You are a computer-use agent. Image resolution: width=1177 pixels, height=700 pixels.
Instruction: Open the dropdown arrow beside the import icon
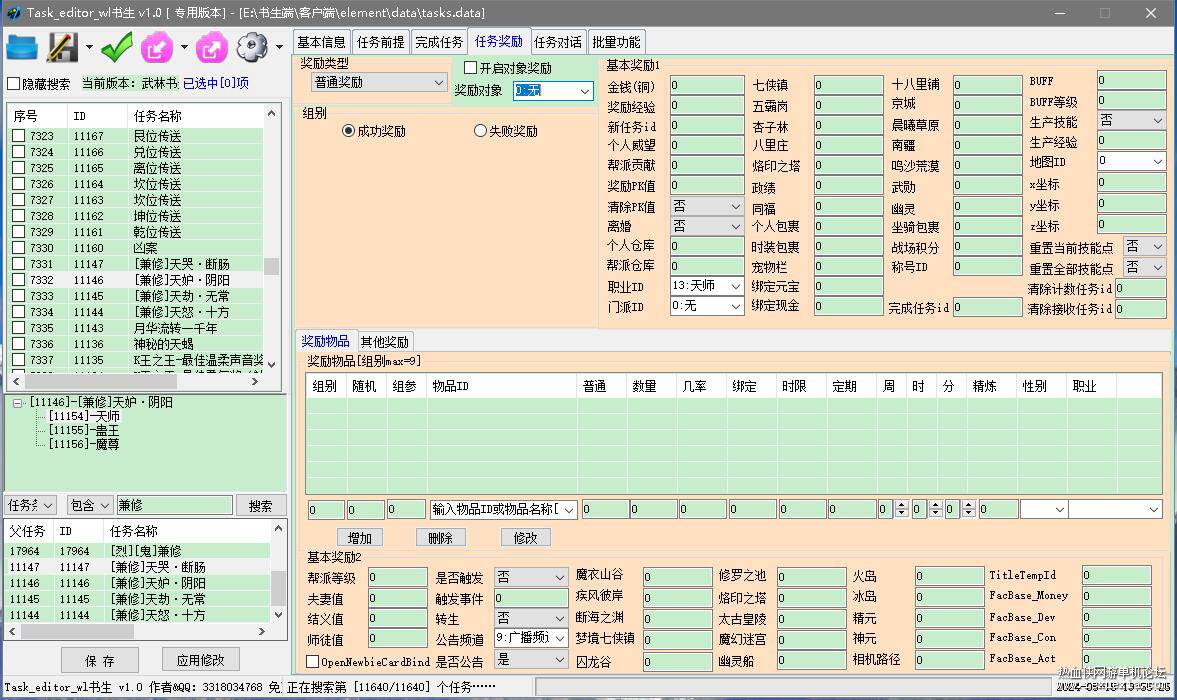(x=184, y=47)
